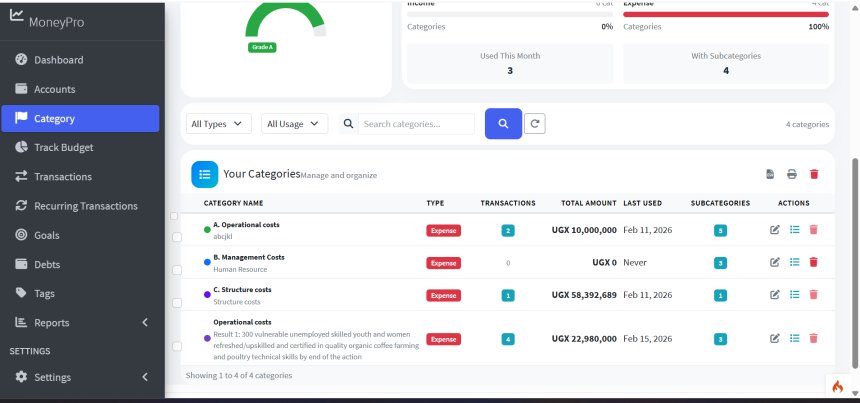Open the All Usage filter dropdown
The image size is (860, 403).
click(x=295, y=124)
